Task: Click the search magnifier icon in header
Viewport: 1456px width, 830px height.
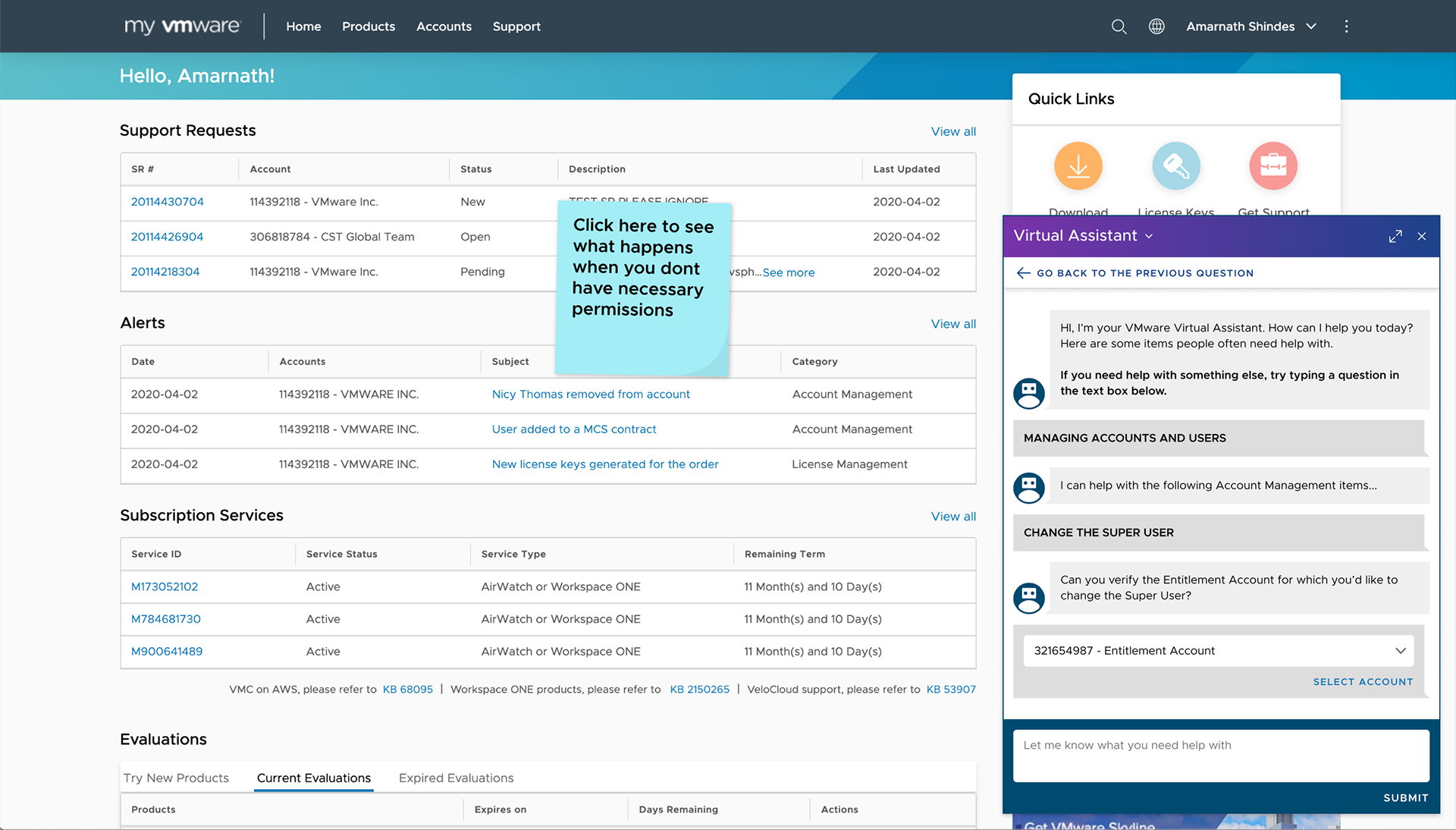Action: pos(1119,27)
